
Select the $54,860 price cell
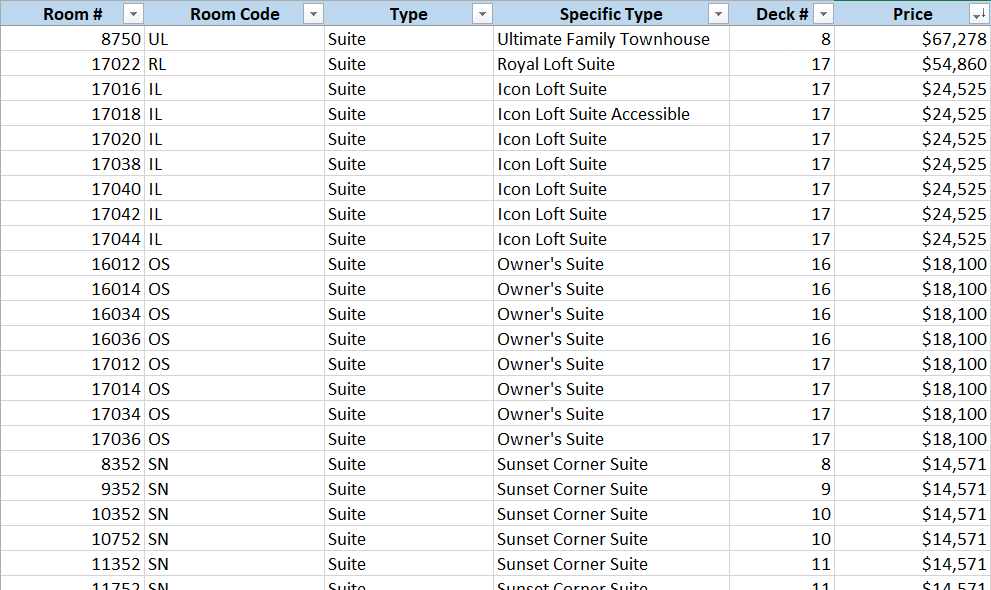pos(912,64)
